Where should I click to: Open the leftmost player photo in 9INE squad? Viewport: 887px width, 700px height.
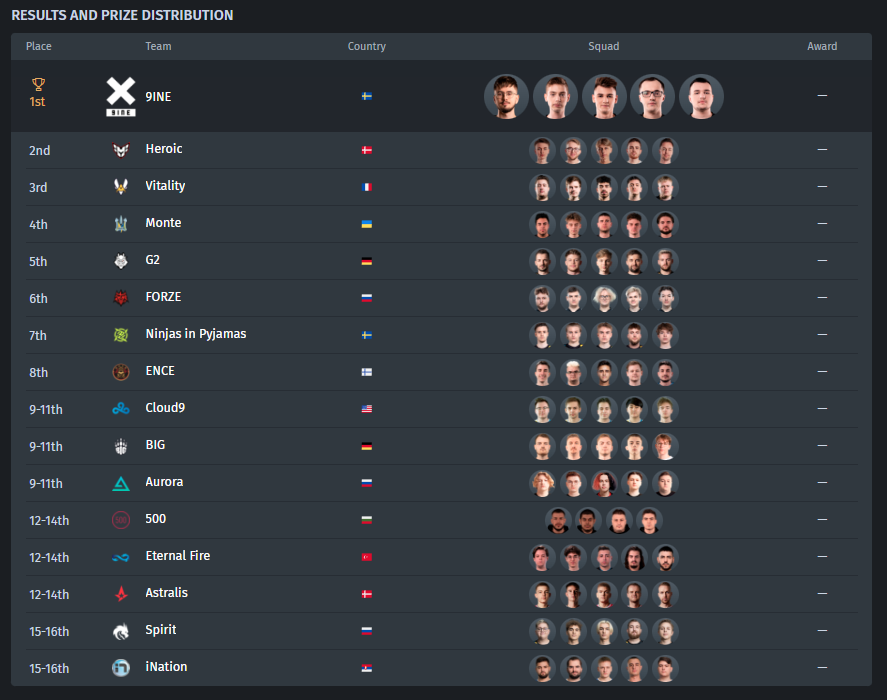(506, 96)
